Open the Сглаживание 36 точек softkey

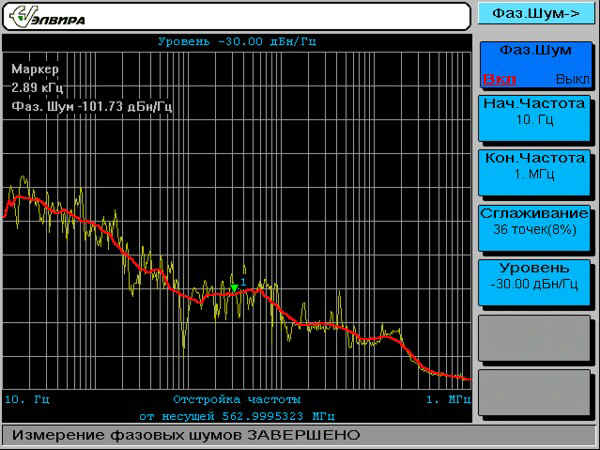(x=534, y=228)
